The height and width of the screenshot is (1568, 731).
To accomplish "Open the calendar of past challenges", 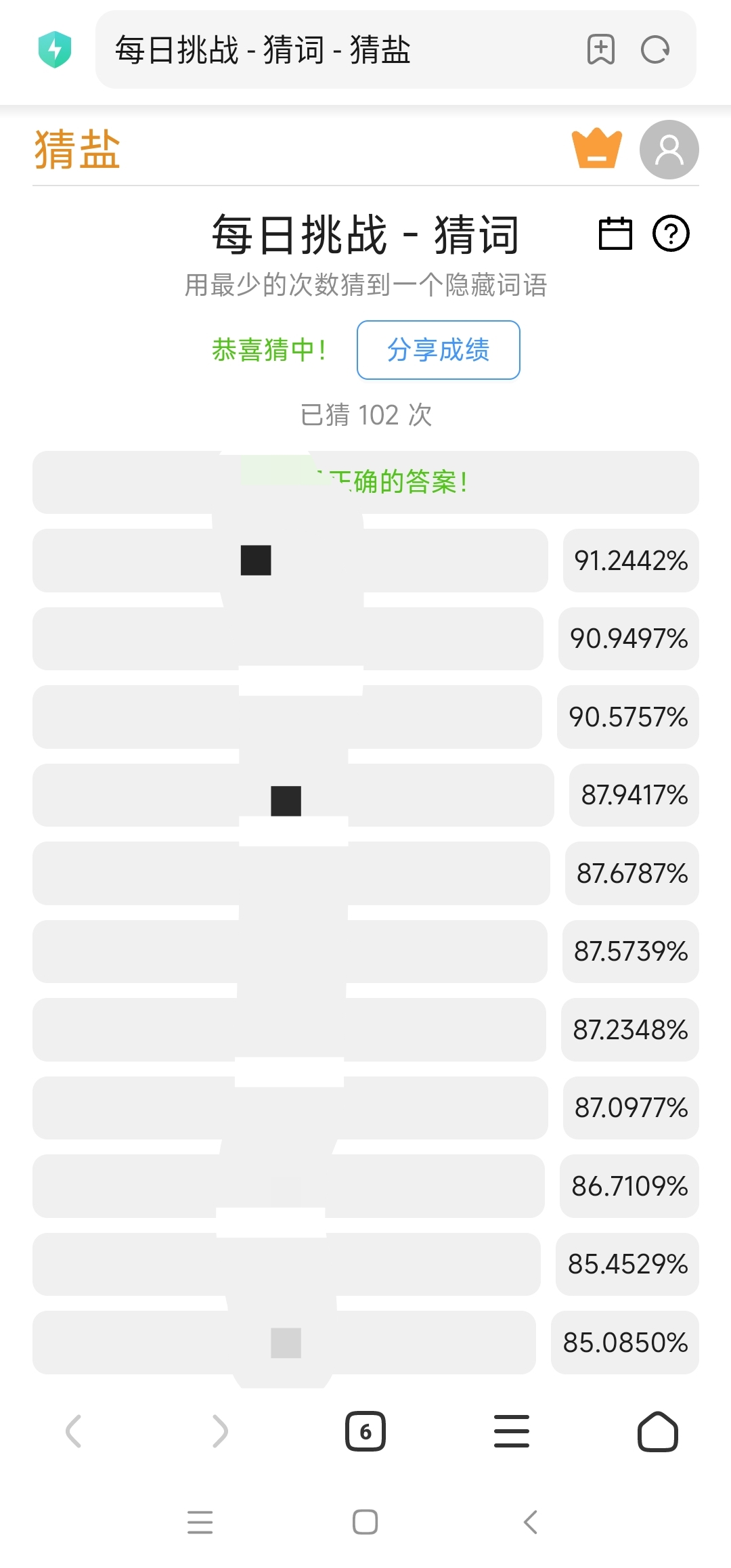I will click(615, 234).
